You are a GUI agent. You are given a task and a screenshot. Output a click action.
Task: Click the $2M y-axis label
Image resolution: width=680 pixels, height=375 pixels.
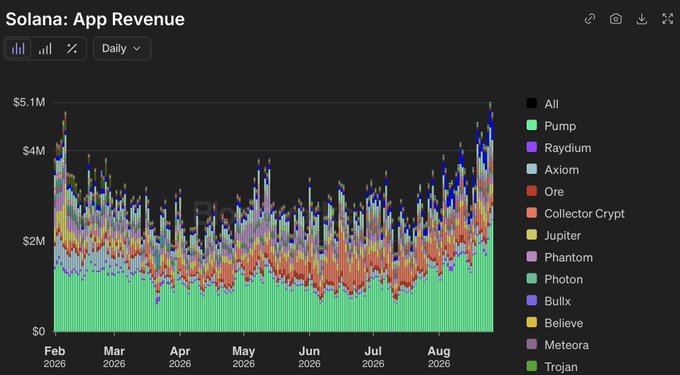(33, 241)
